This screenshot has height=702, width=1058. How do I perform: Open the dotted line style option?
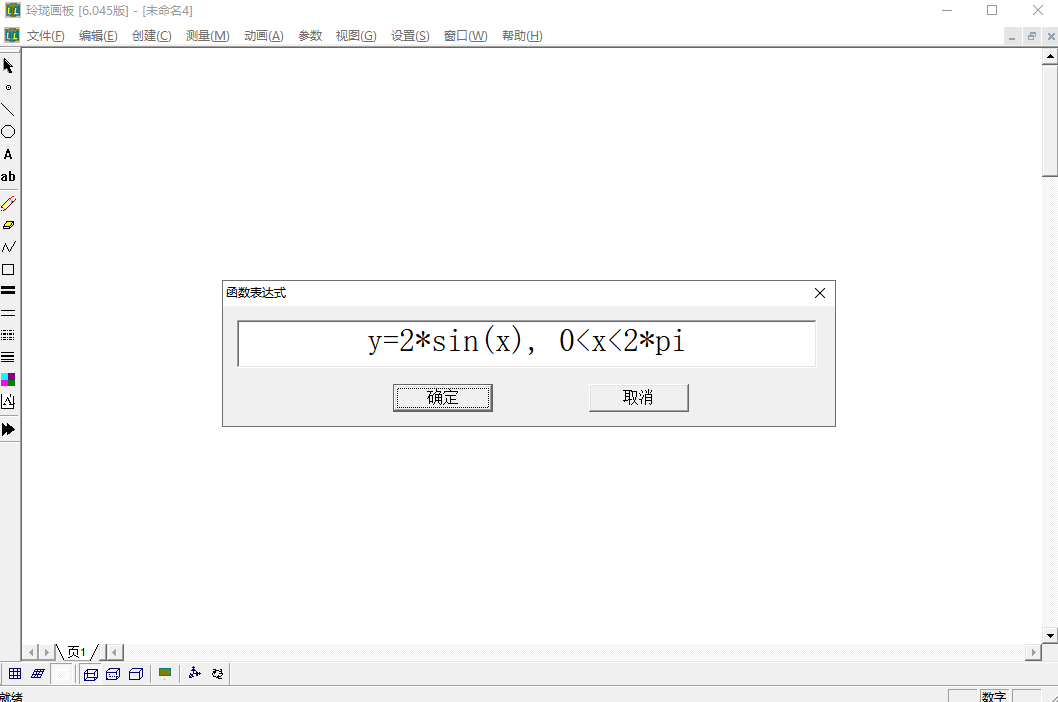pyautogui.click(x=8, y=335)
